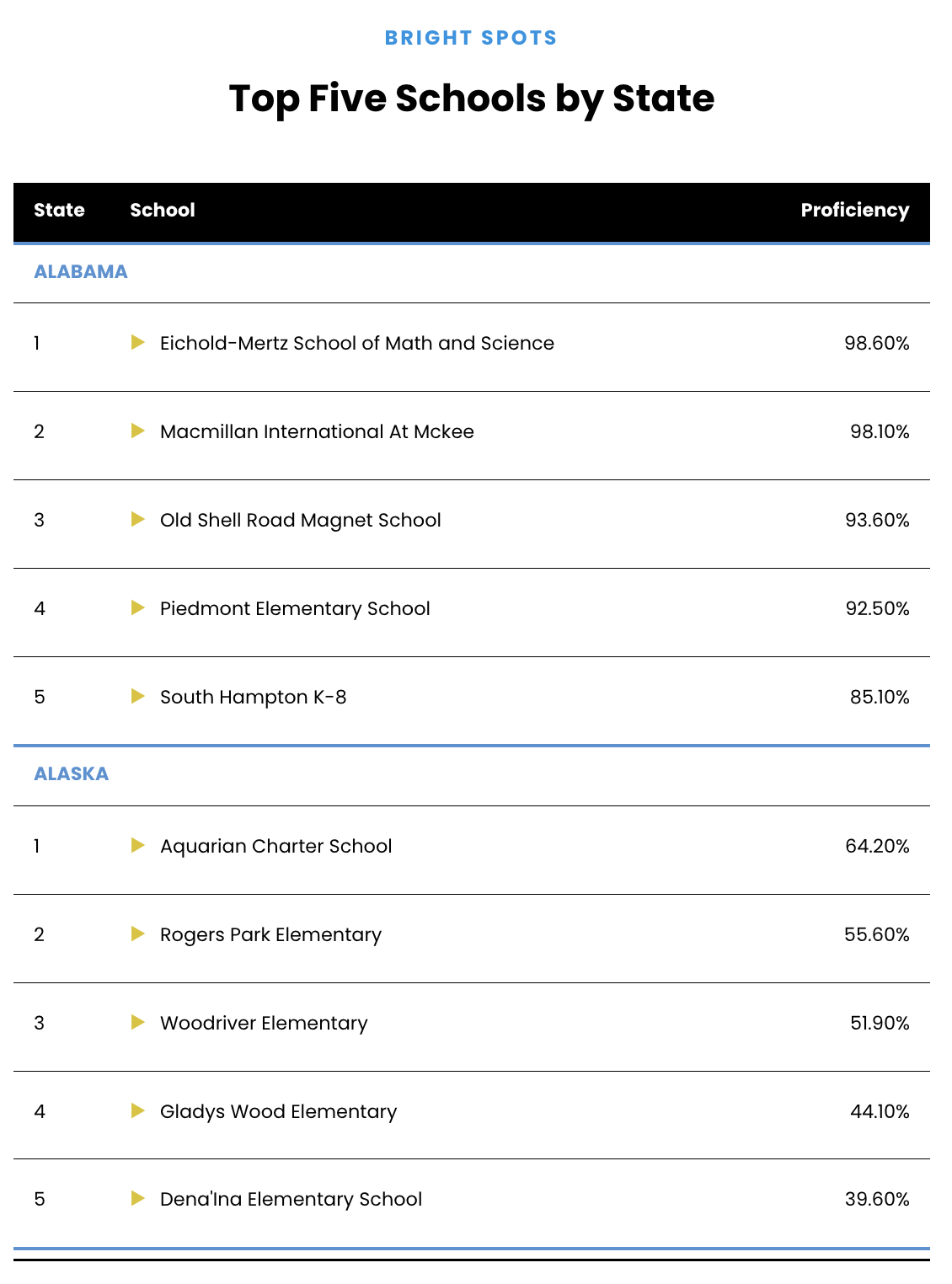Click the BRIGHT SPOTS label at top

click(x=471, y=38)
